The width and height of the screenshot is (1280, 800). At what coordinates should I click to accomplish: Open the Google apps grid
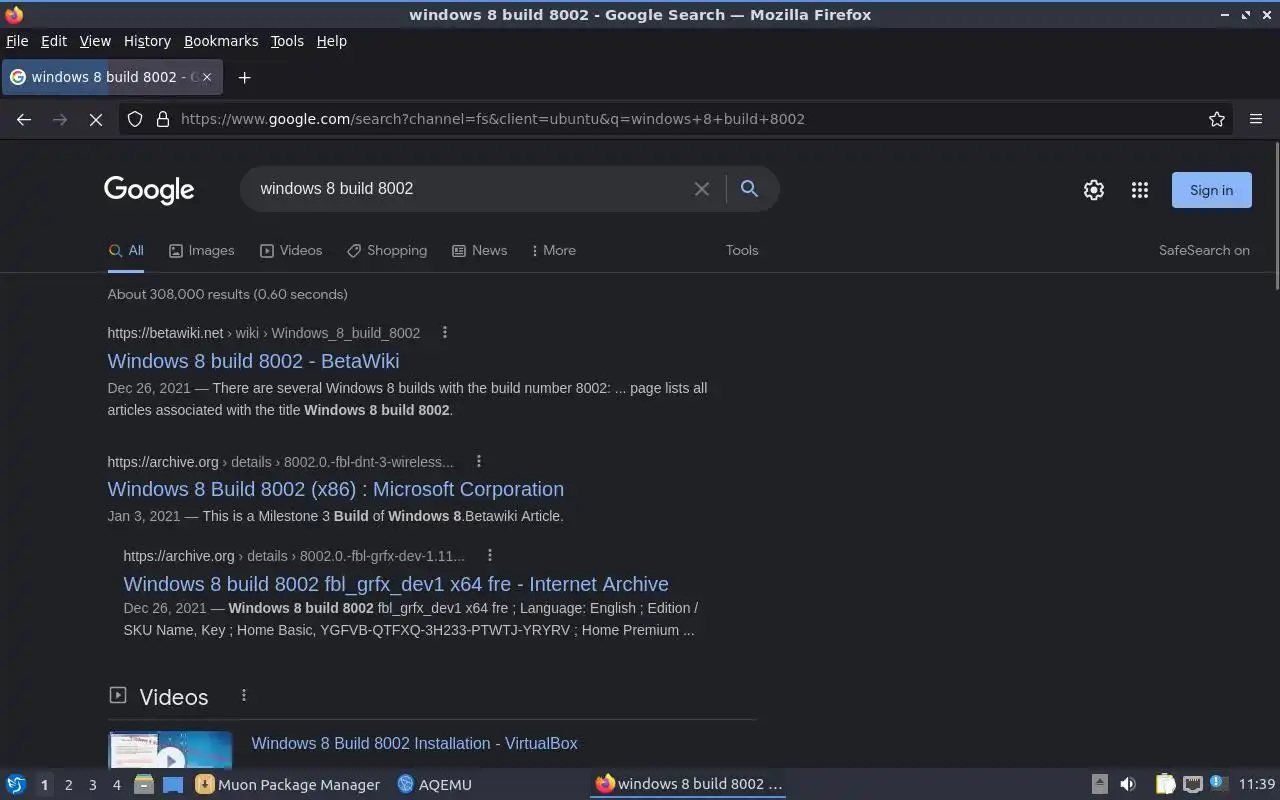point(1140,190)
